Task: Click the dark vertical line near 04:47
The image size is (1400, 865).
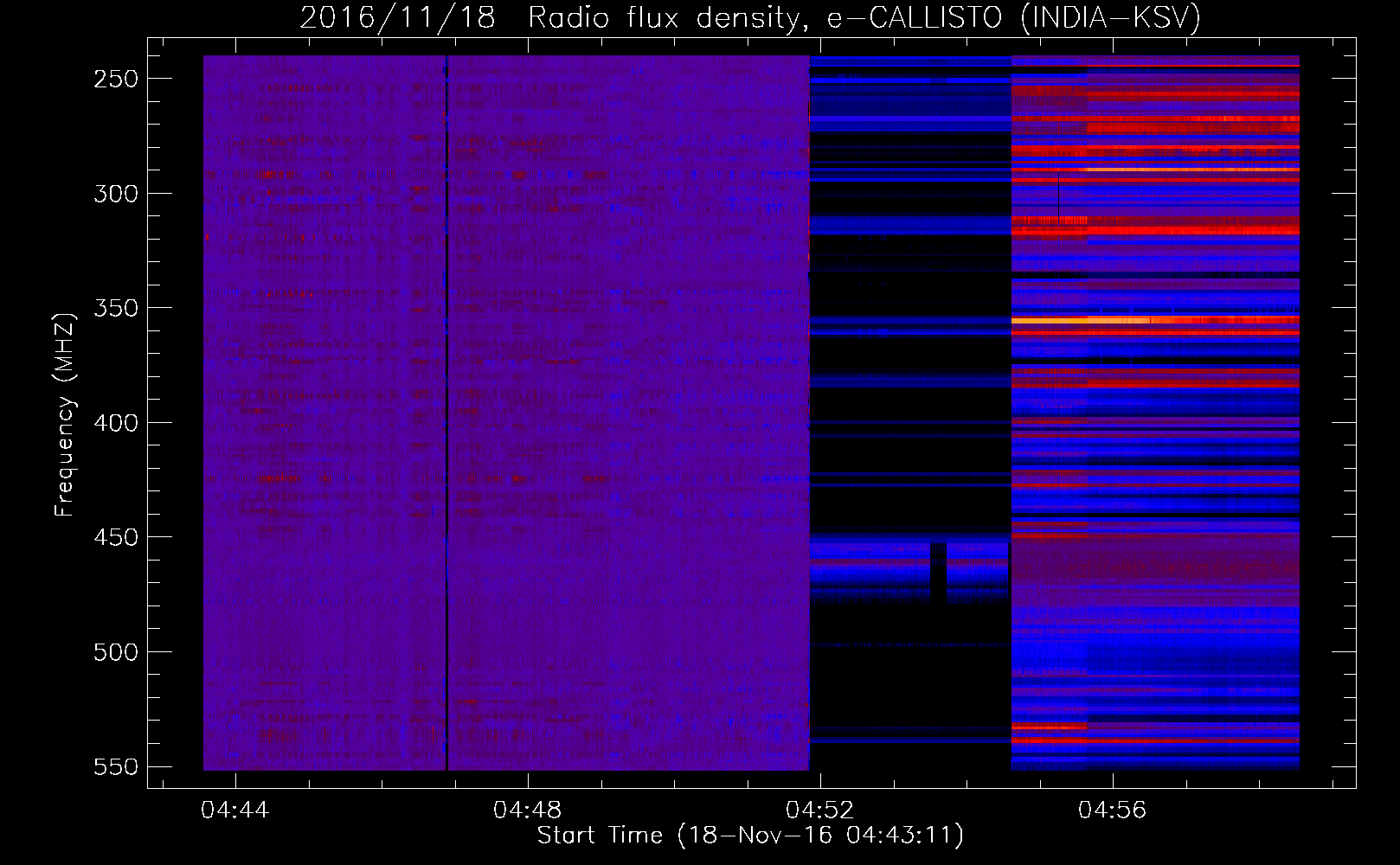Action: tap(446, 413)
